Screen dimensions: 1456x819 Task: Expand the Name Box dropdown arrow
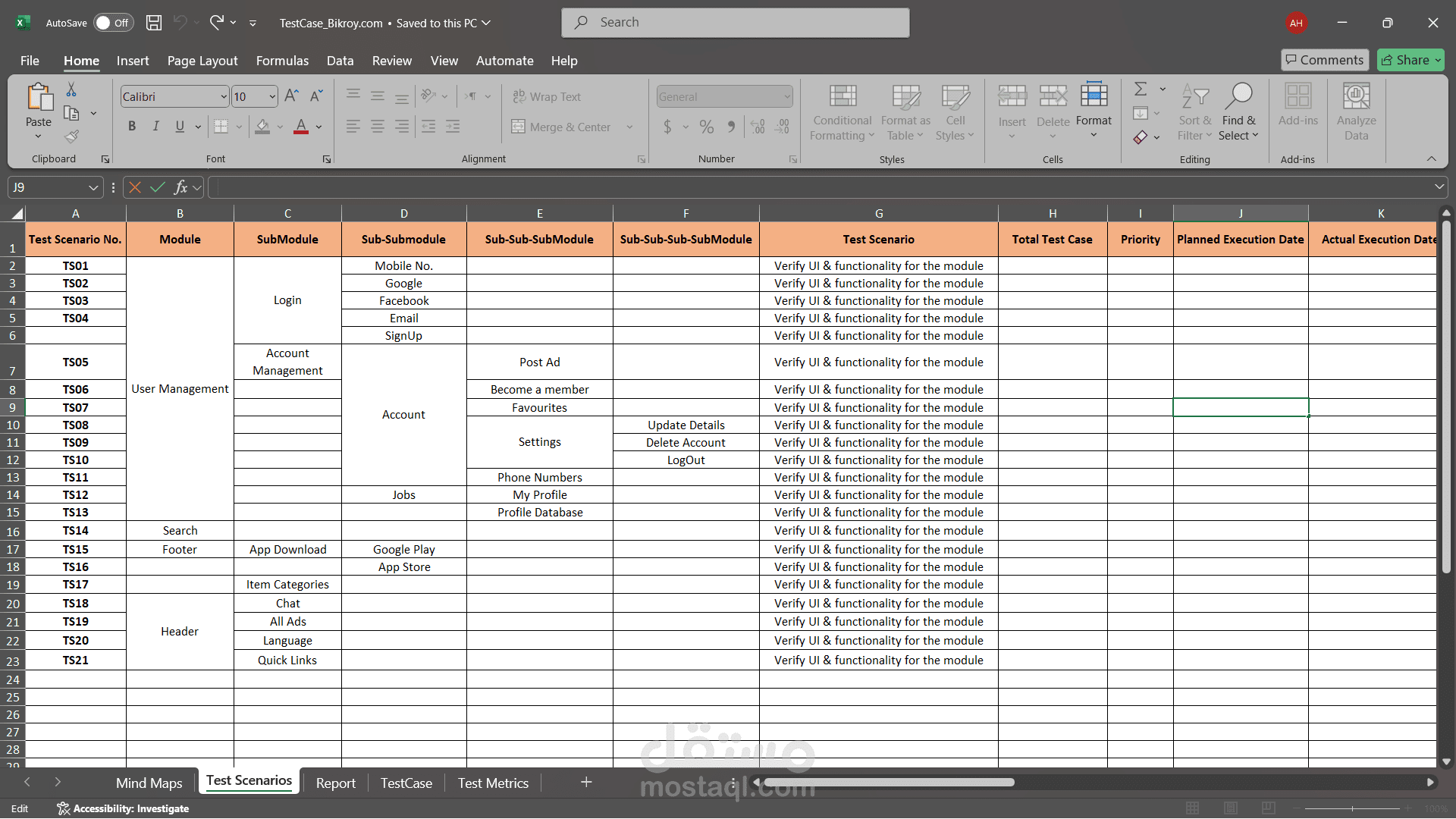point(93,187)
